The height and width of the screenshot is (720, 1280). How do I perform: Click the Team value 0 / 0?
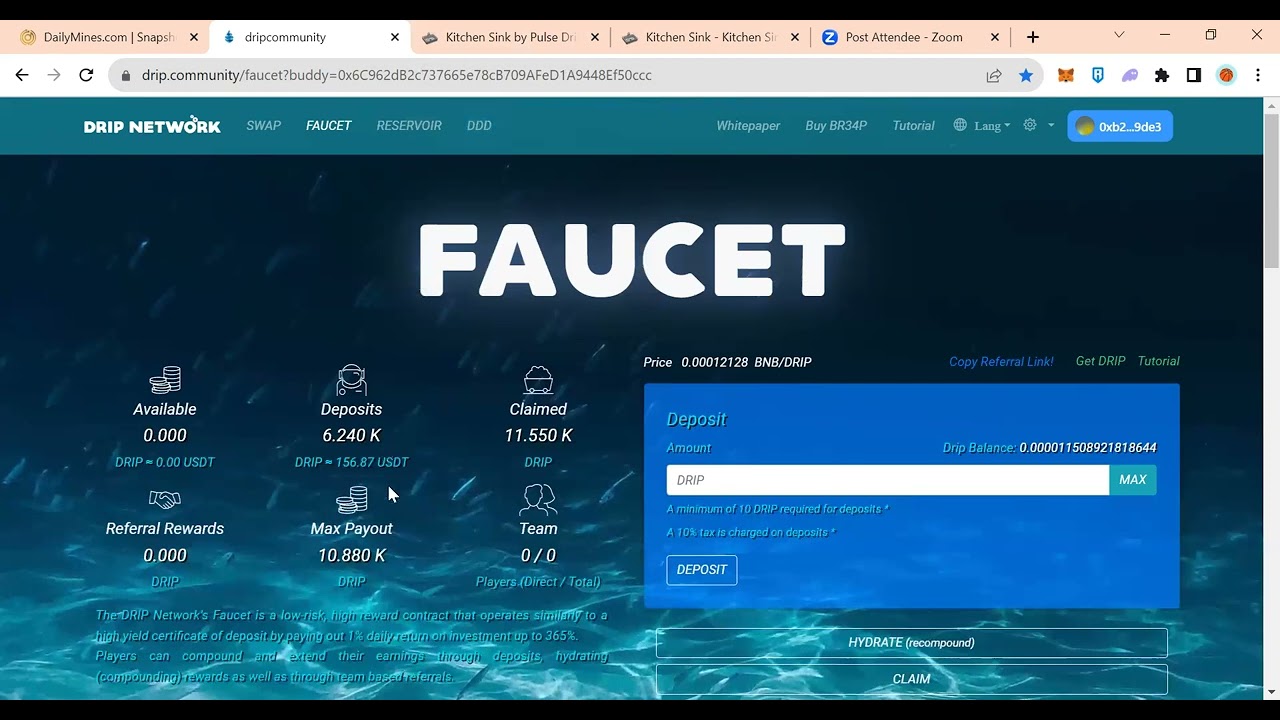(x=538, y=555)
